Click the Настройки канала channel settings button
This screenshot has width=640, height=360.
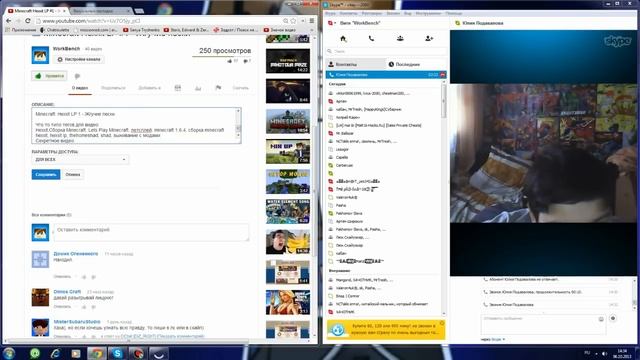(x=78, y=60)
